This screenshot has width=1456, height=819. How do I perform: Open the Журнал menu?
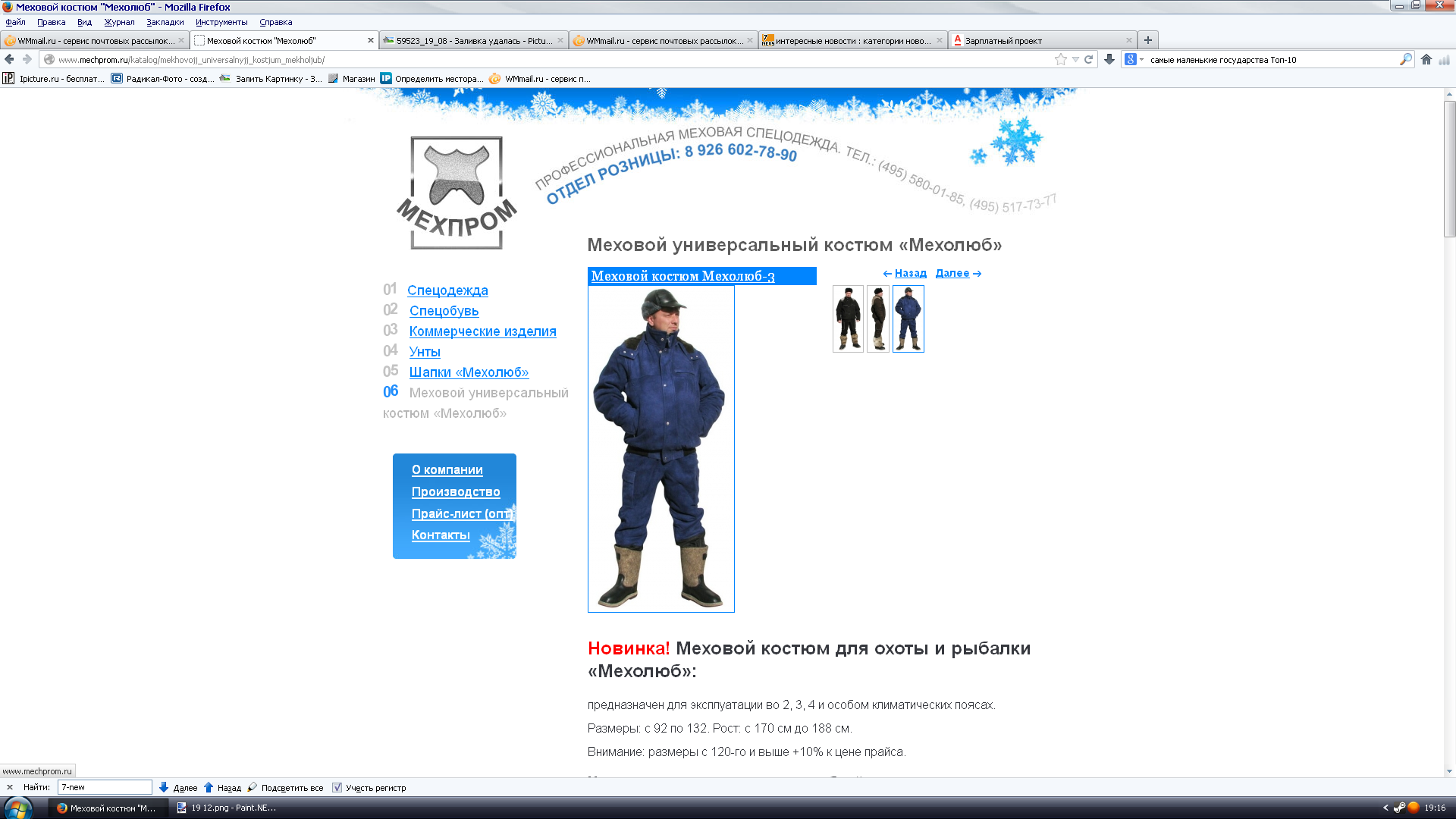(119, 22)
